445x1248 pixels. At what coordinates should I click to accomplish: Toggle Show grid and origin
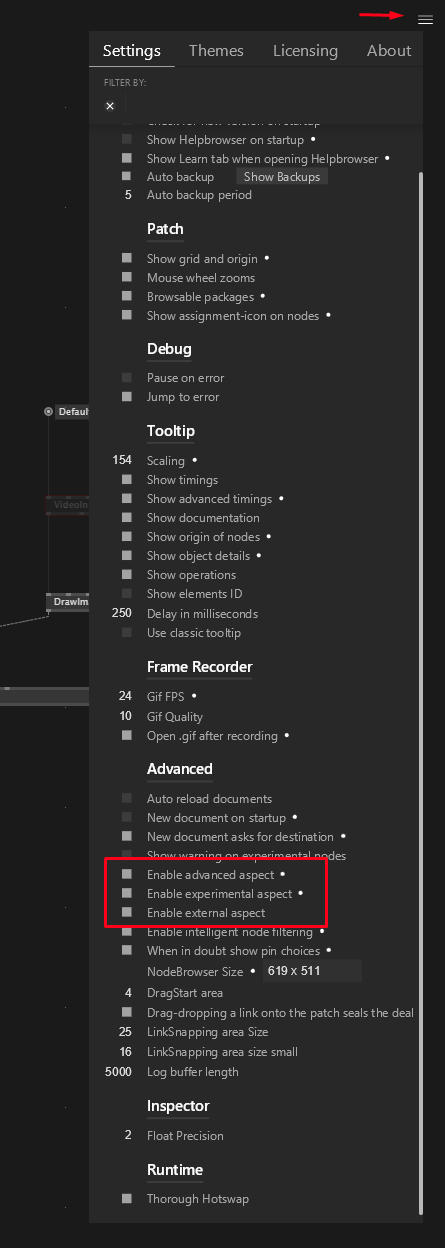pyautogui.click(x=127, y=259)
